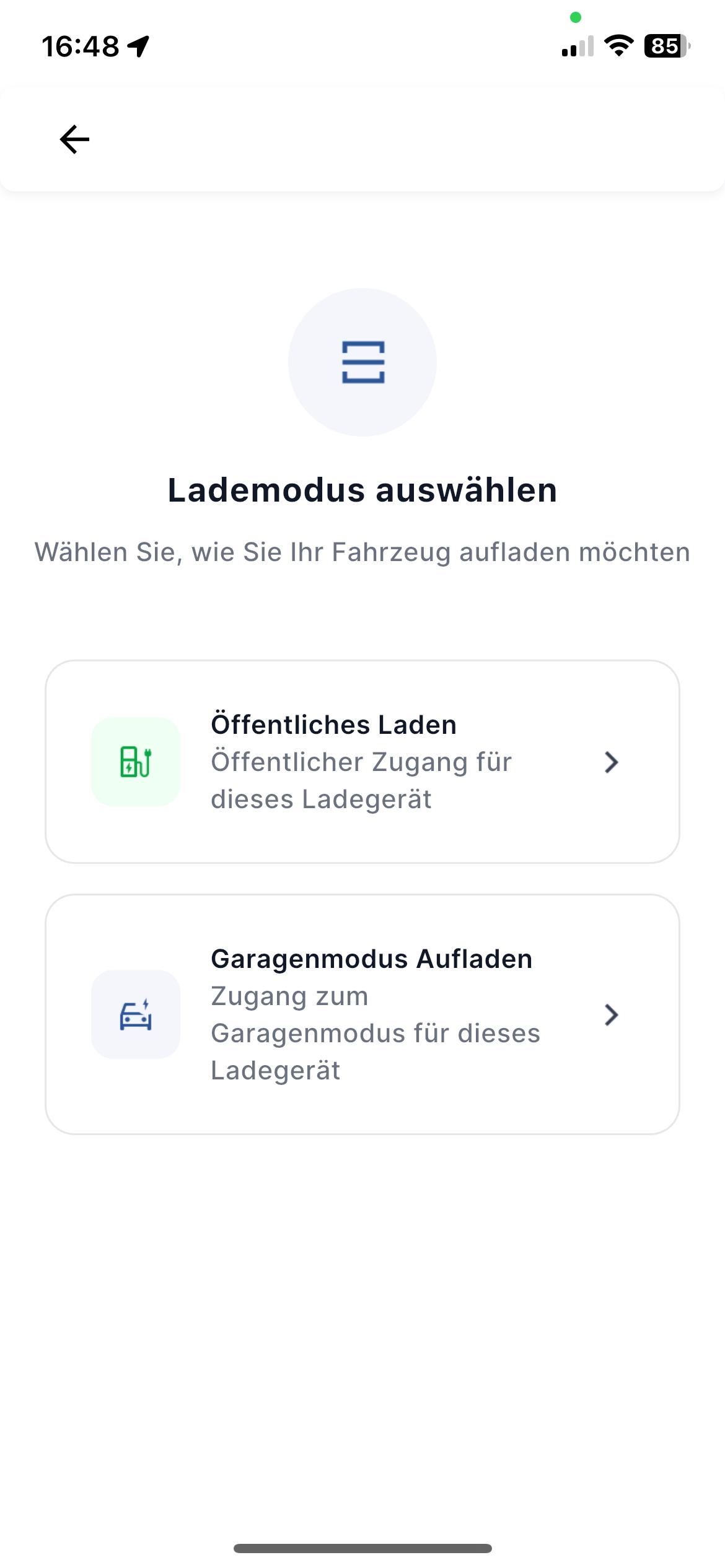Tap the blue scan icon circle
Image resolution: width=725 pixels, height=1568 pixels.
click(362, 362)
